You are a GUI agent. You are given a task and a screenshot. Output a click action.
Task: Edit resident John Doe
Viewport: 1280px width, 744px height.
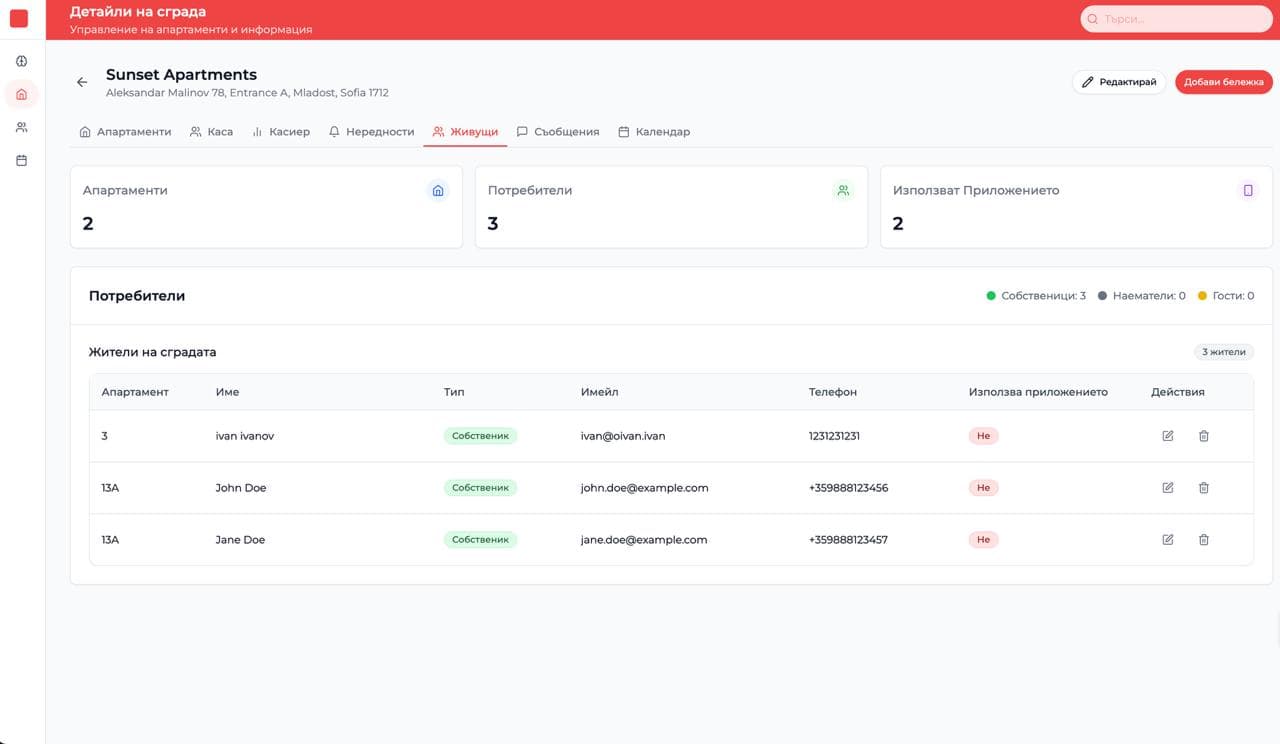point(1168,488)
